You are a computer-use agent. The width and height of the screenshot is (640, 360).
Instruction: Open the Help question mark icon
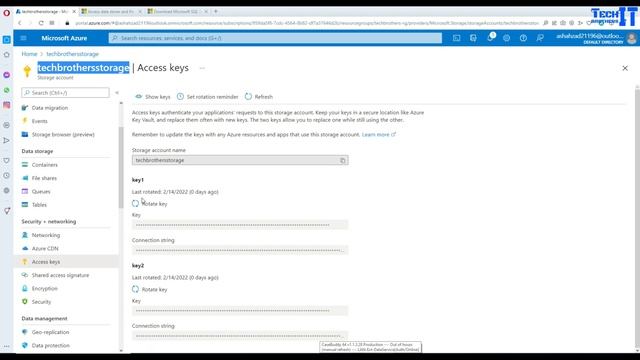tap(523, 38)
